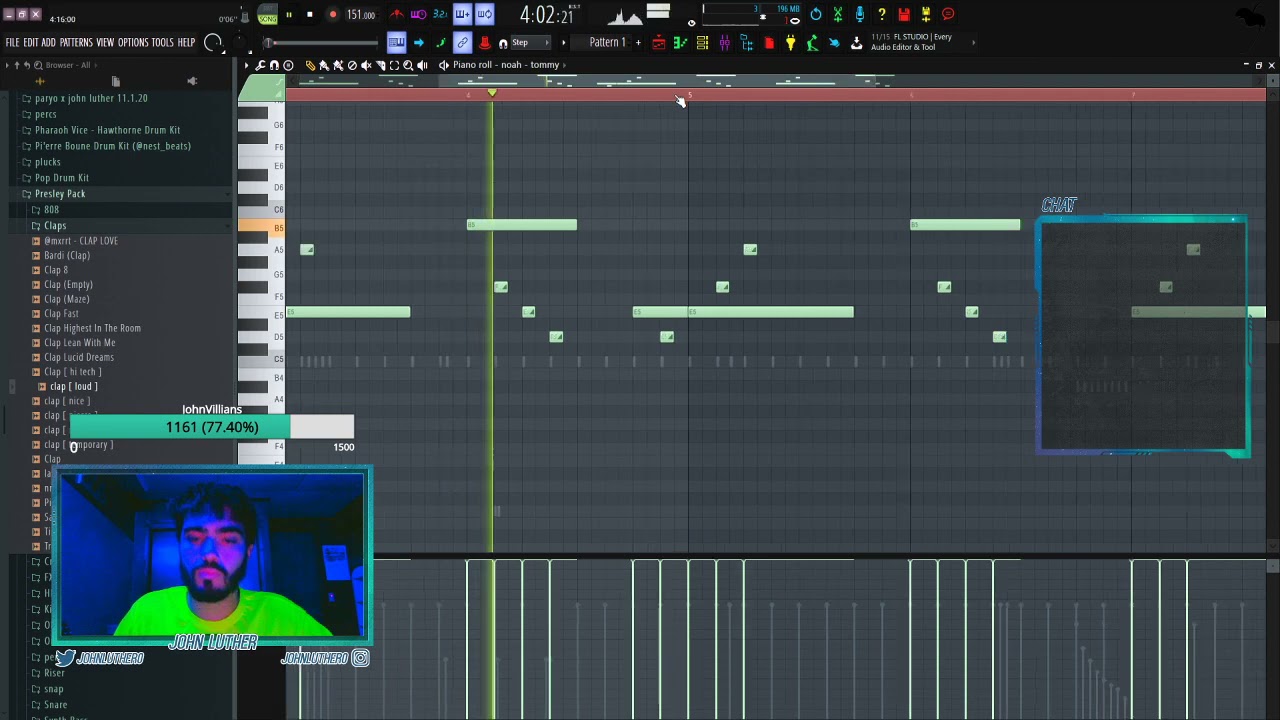Click the green tempo tapper icon

click(x=813, y=43)
